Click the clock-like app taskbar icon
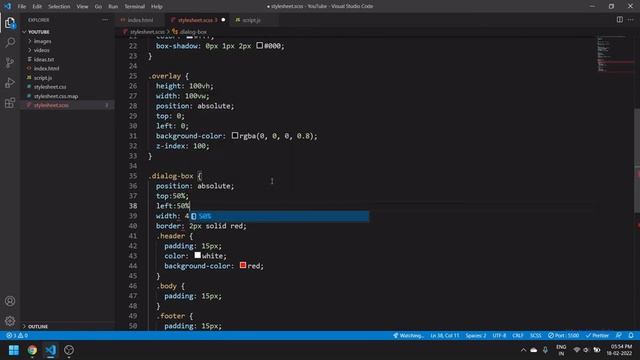 point(69,350)
